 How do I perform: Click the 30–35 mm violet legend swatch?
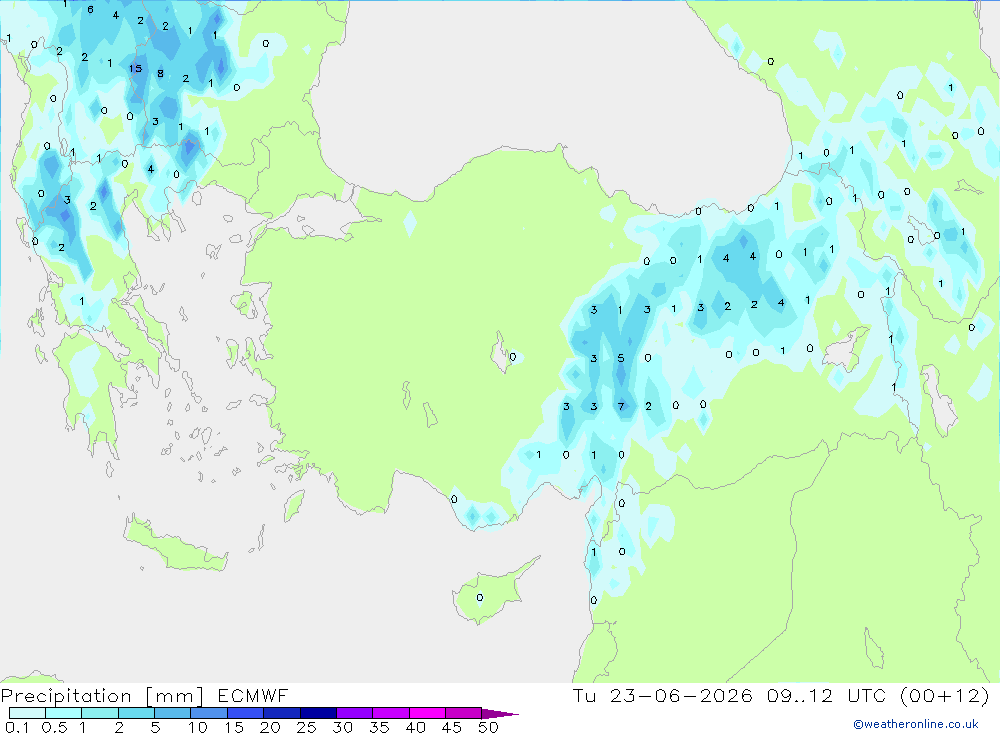click(x=355, y=713)
